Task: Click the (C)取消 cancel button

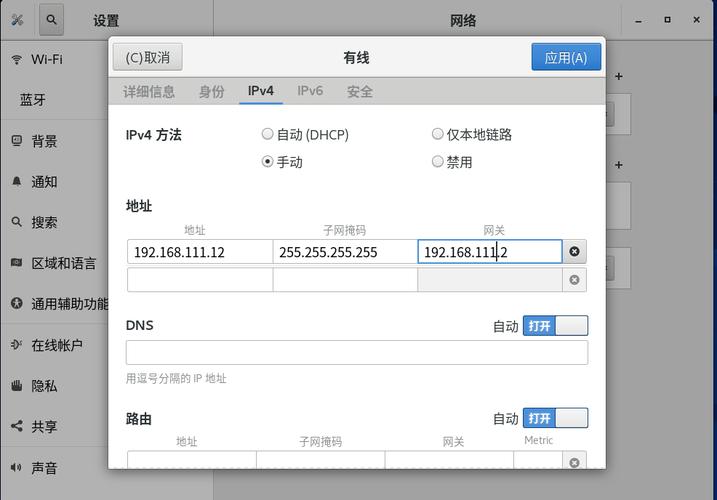Action: 148,57
